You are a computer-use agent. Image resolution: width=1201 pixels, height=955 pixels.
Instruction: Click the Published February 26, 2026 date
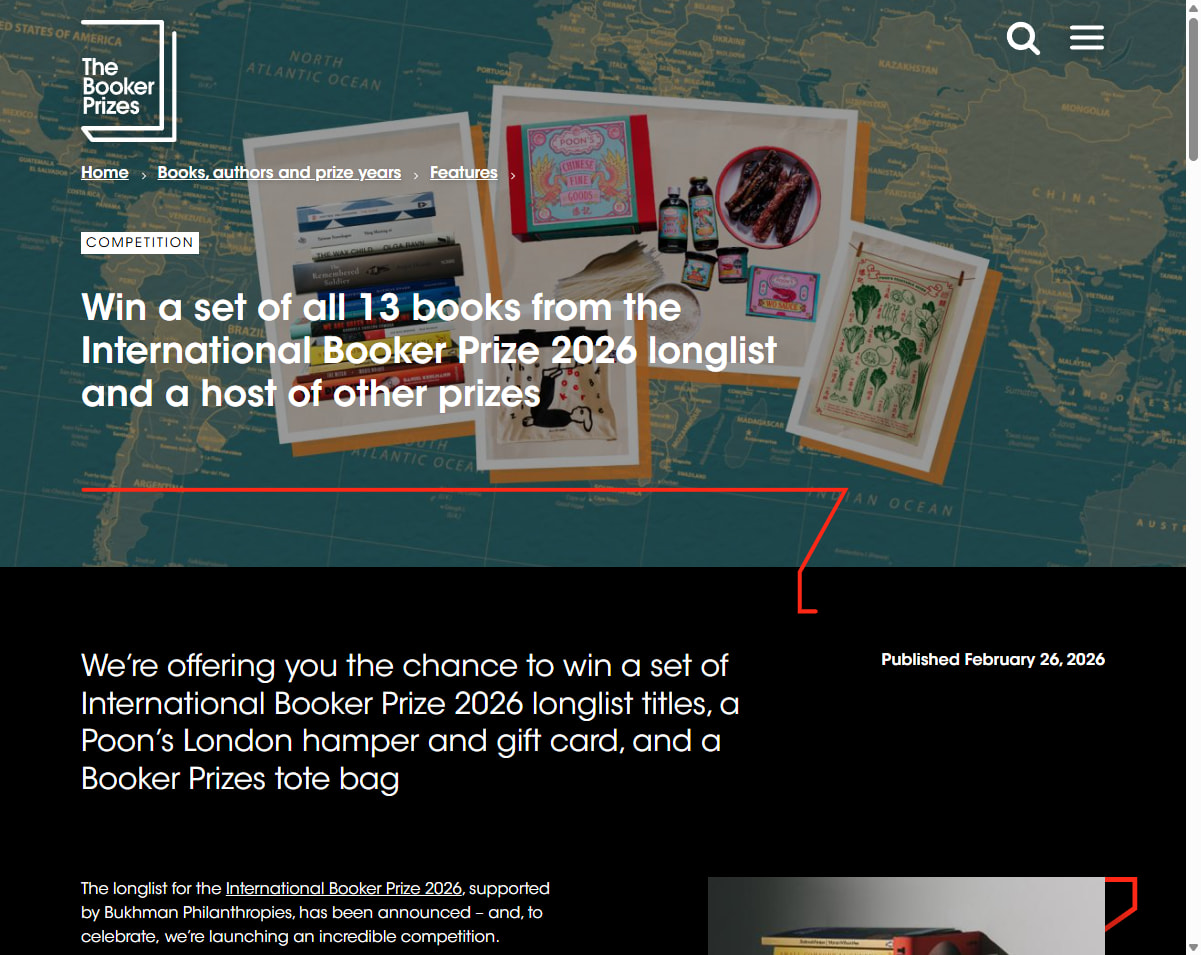[993, 659]
